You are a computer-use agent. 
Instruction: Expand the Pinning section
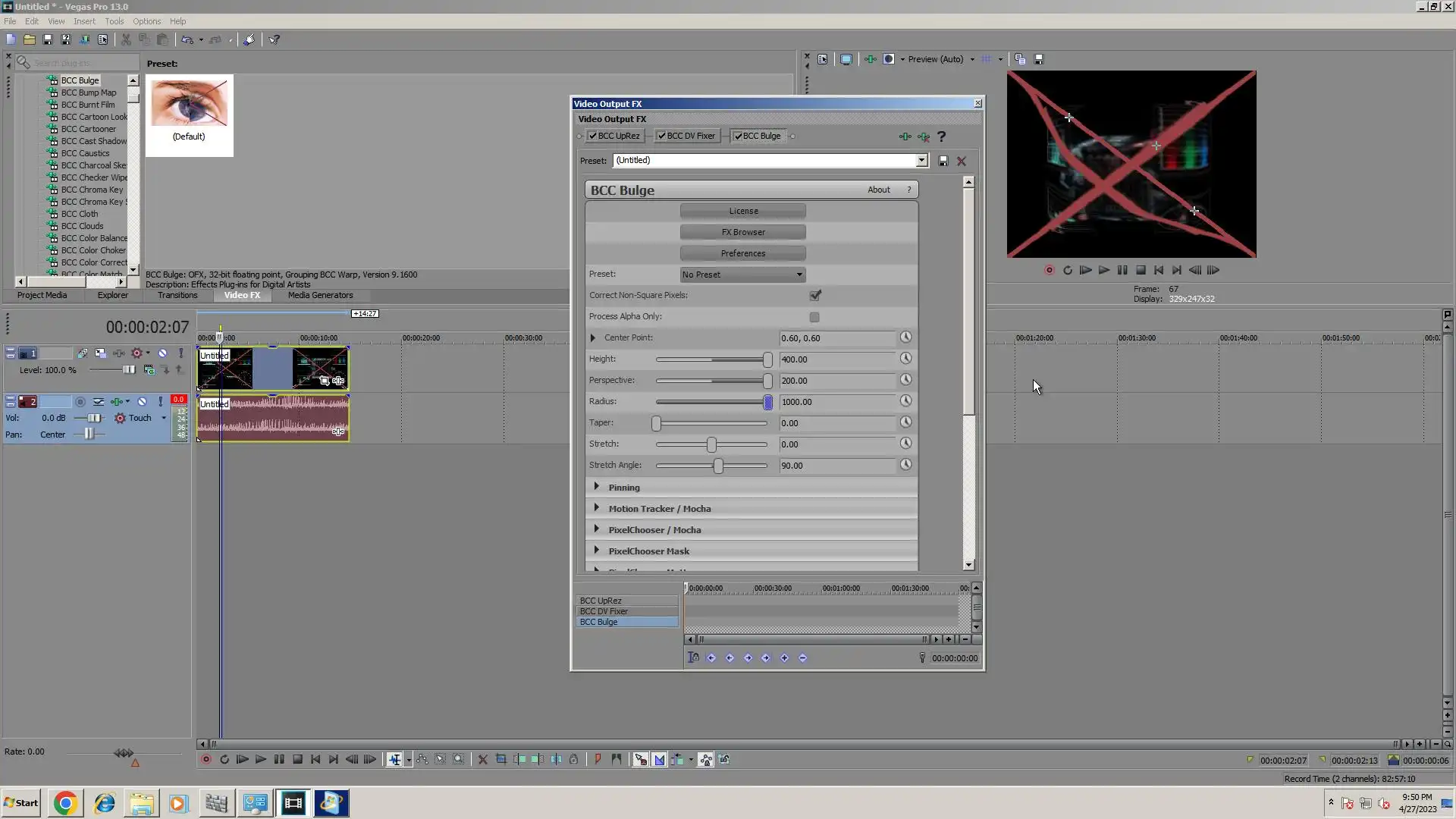597,487
